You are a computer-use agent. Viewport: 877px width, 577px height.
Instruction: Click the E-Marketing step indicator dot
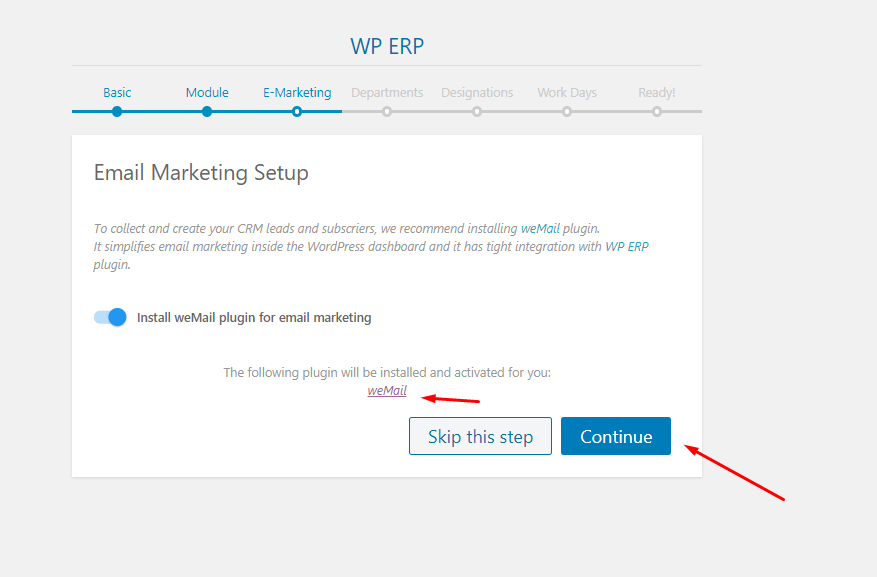(297, 112)
